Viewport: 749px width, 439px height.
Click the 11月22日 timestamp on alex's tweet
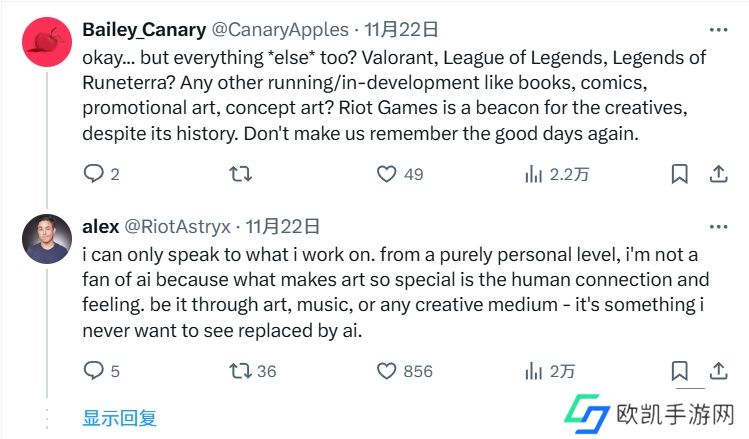(283, 226)
